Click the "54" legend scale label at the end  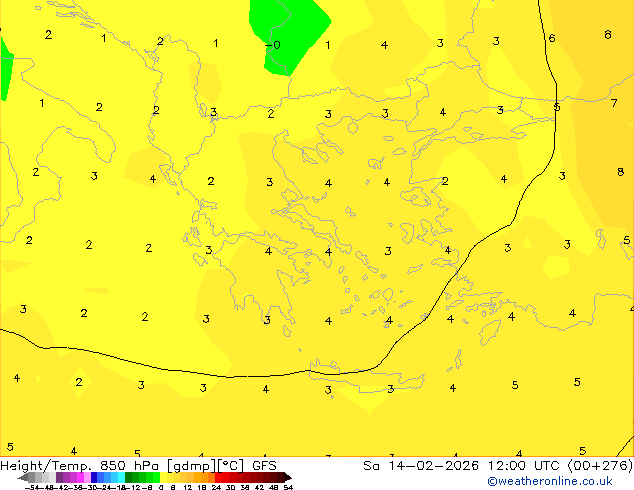pyautogui.click(x=288, y=488)
